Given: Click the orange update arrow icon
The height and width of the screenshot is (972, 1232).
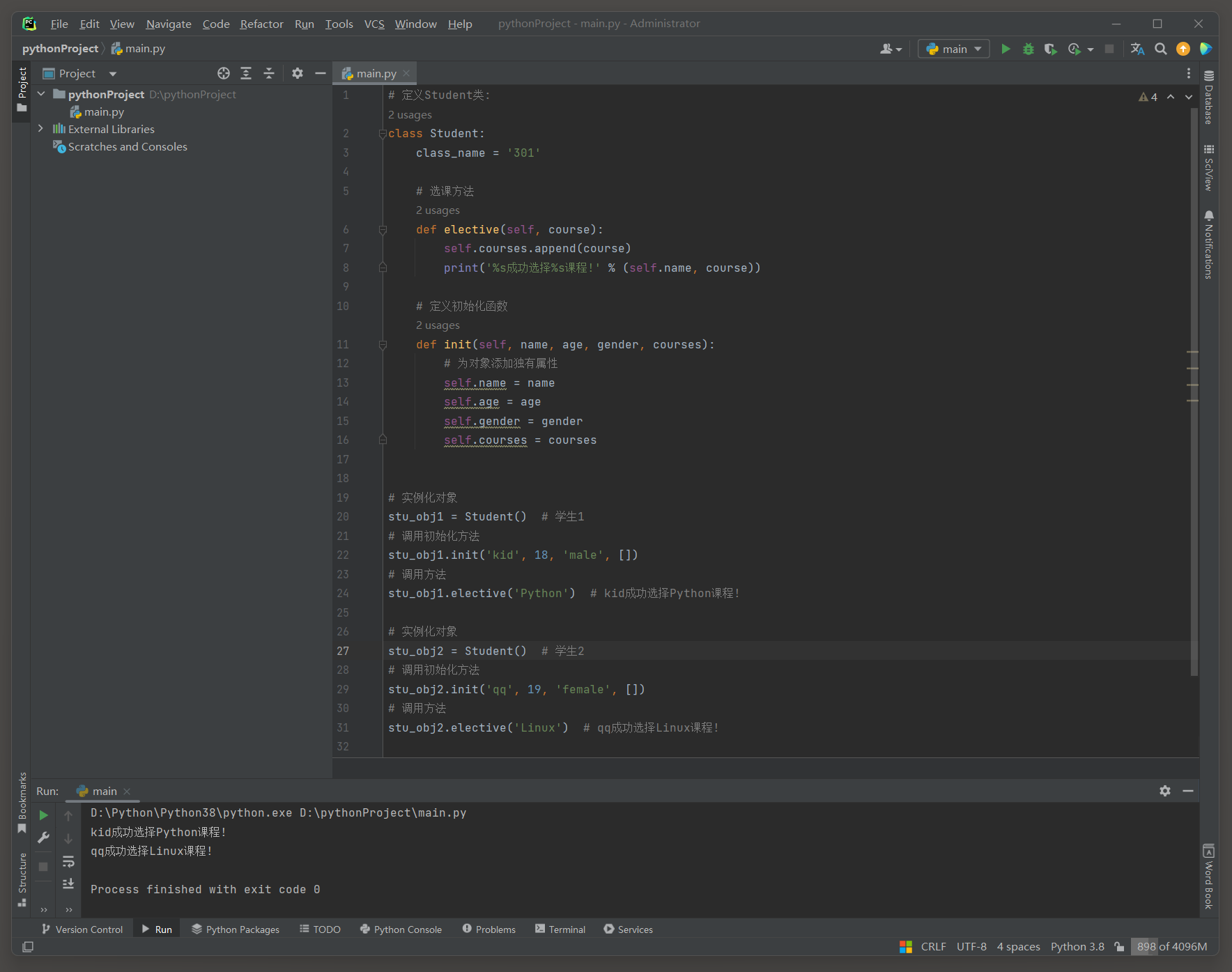Looking at the screenshot, I should pyautogui.click(x=1183, y=49).
